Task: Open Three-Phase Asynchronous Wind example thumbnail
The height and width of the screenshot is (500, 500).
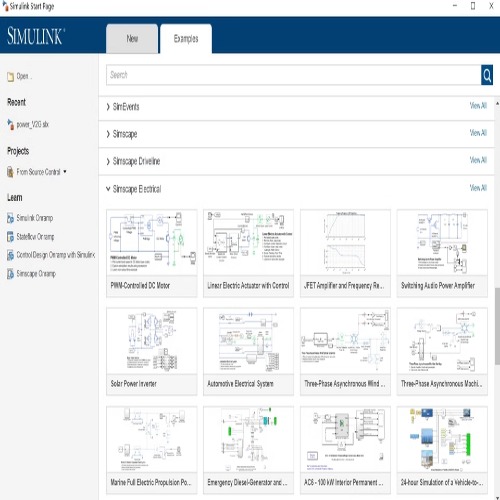Action: pyautogui.click(x=345, y=341)
